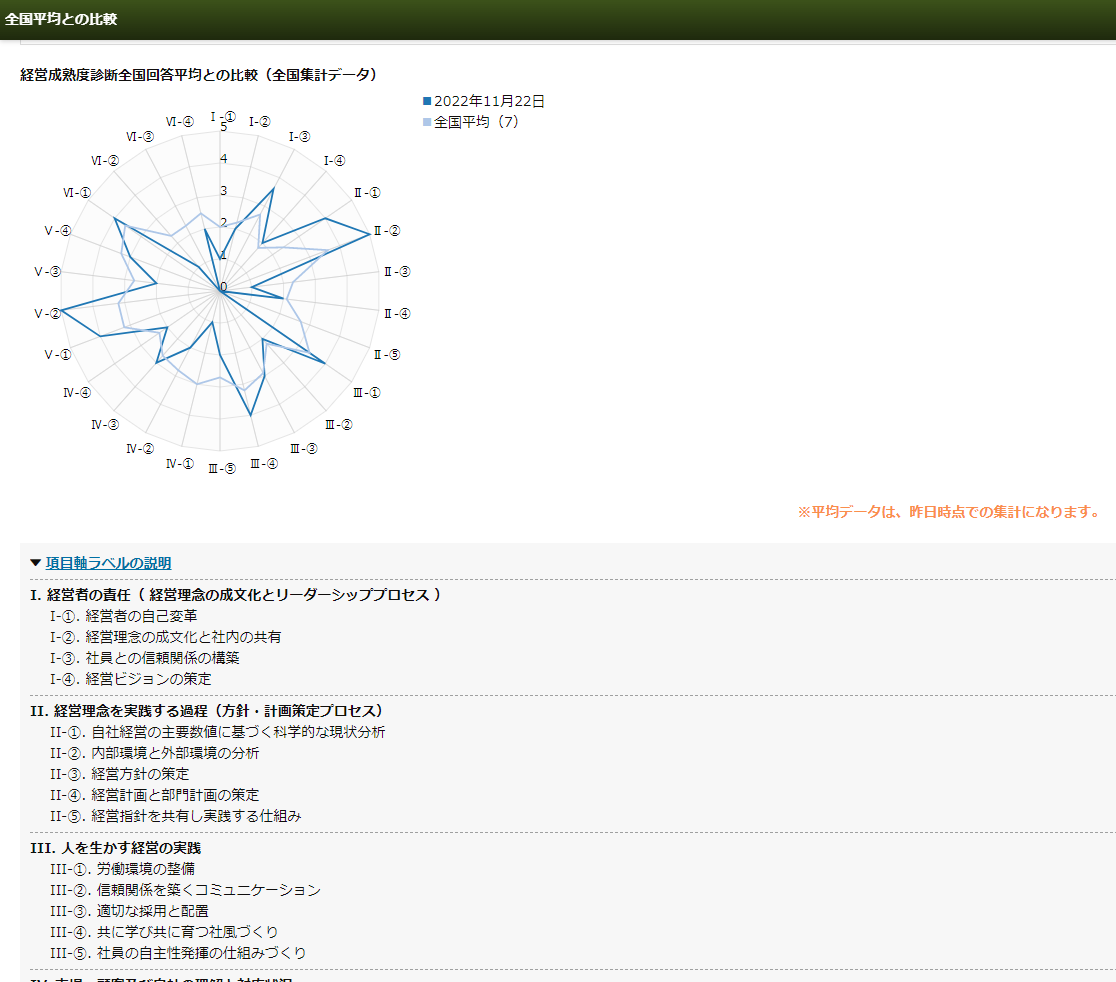Click section heading I. 経営者の責任
The image size is (1116, 982).
(236, 595)
